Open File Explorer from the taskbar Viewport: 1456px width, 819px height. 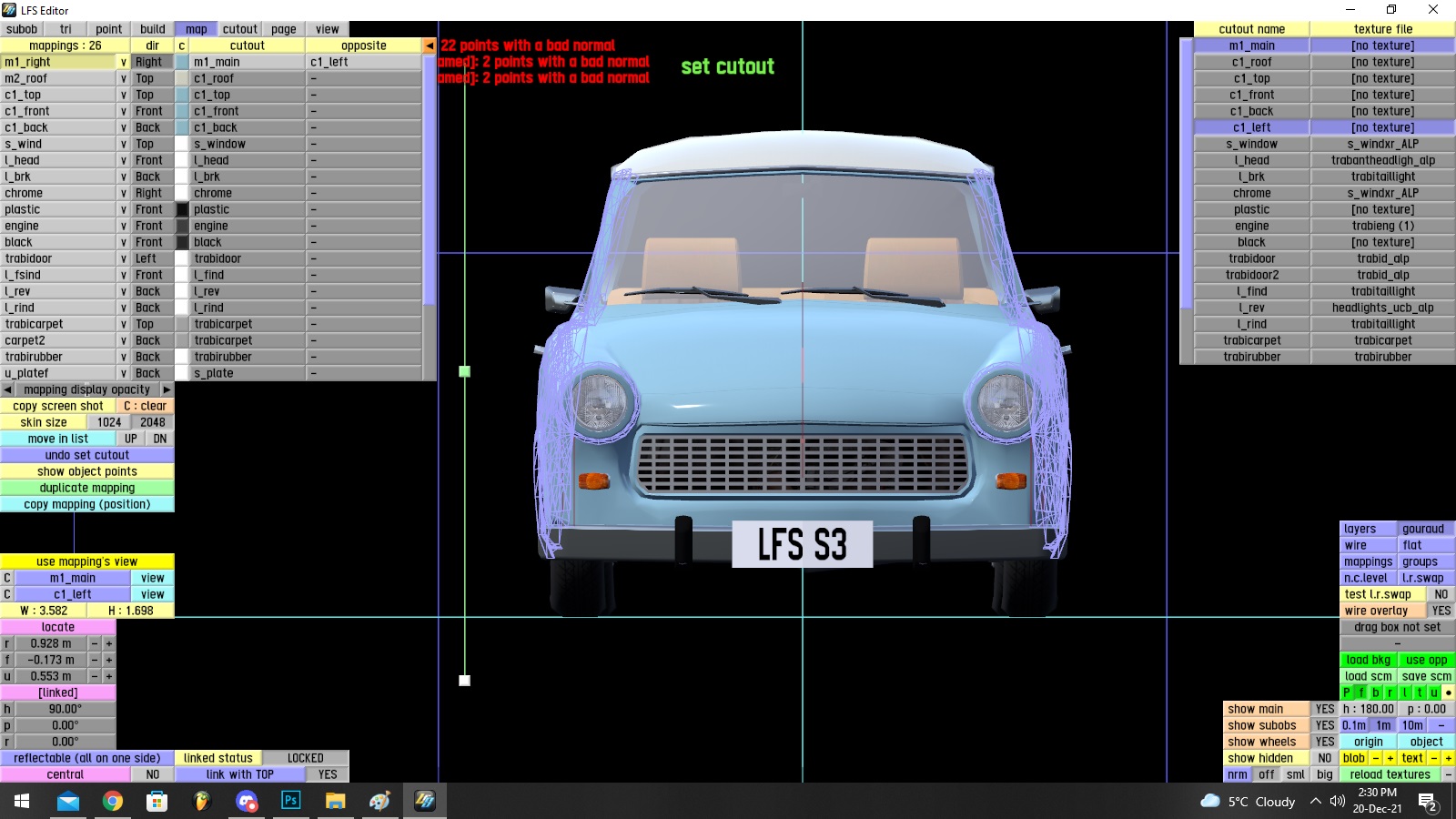(336, 801)
